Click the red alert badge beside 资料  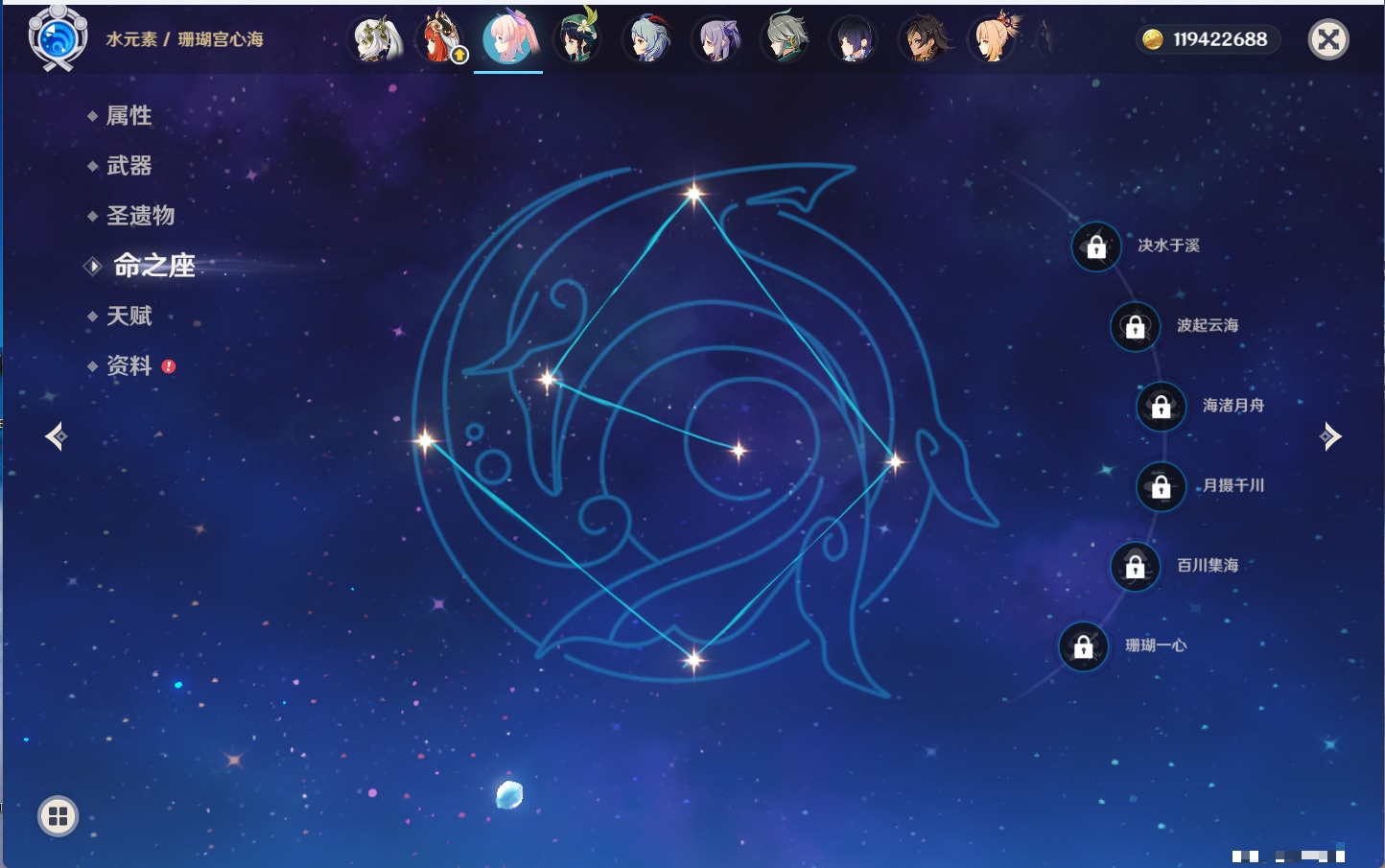pyautogui.click(x=169, y=366)
